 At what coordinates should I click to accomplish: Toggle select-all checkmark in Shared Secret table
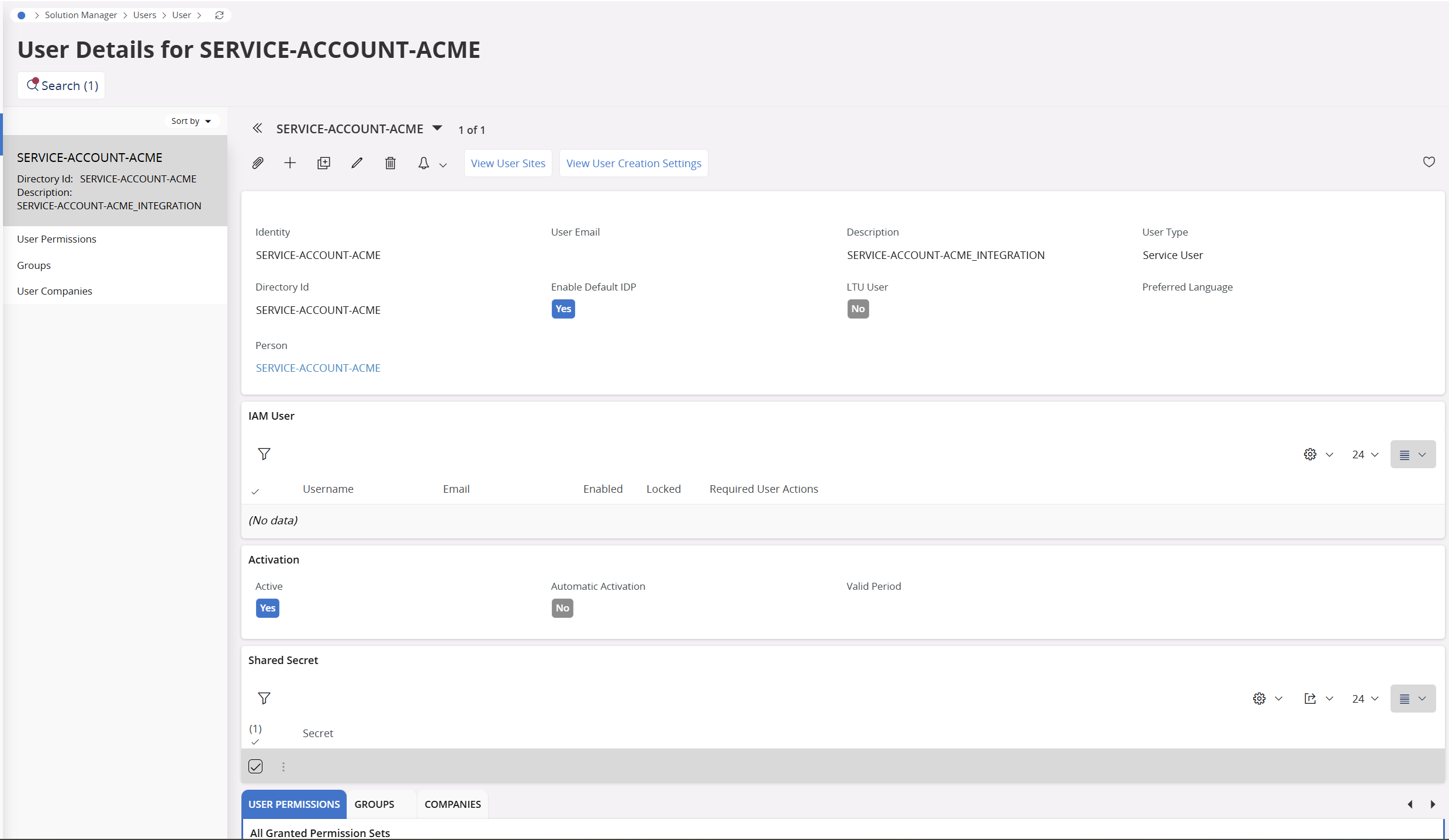255,742
